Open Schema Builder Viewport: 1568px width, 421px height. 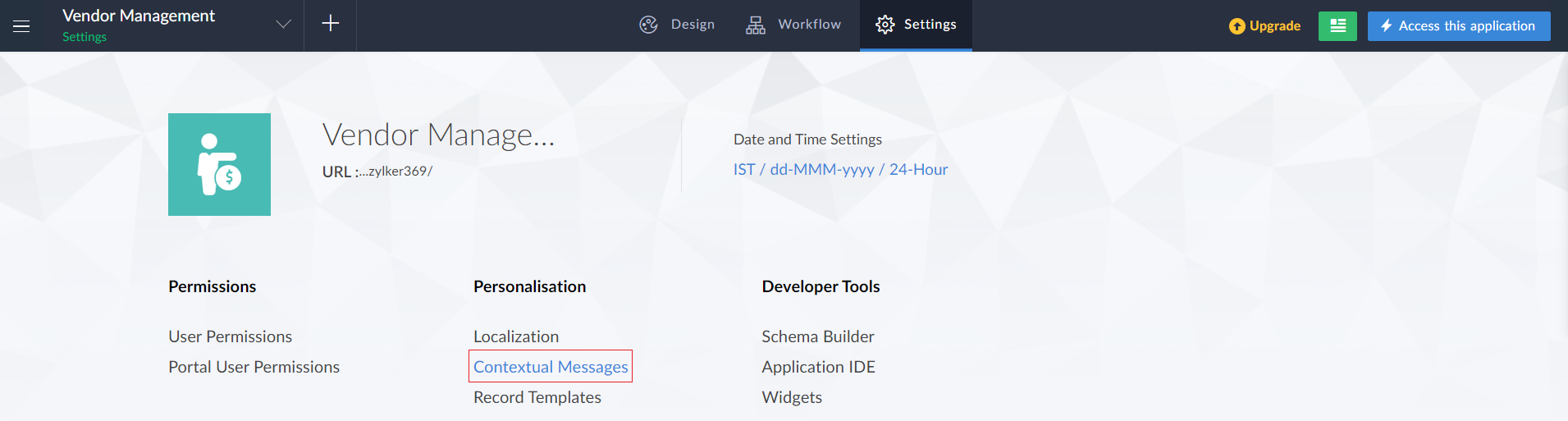point(818,336)
